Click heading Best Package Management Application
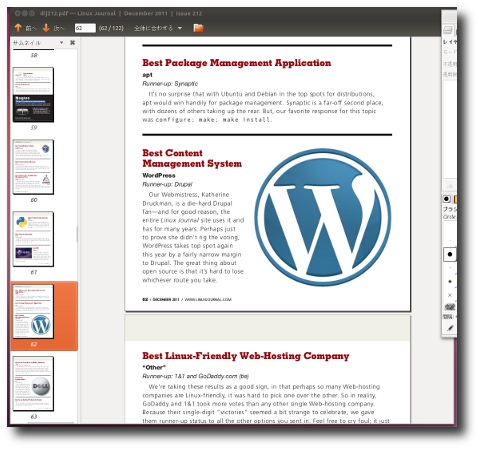This screenshot has width=480, height=450. (x=237, y=63)
